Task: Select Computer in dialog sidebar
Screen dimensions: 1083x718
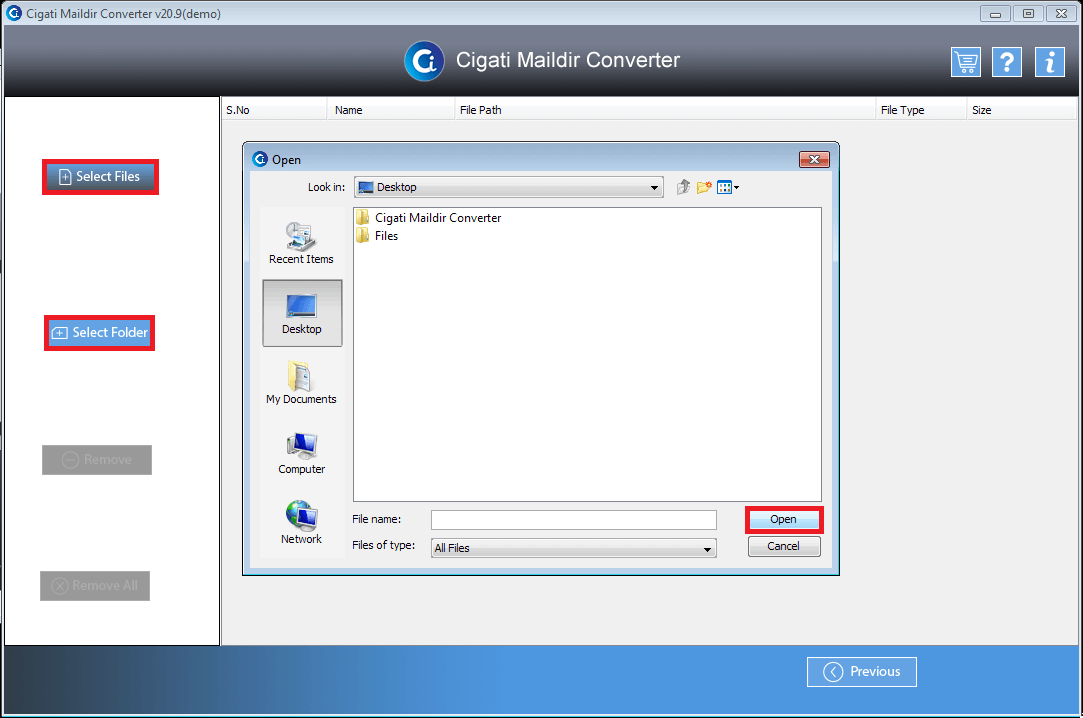Action: coord(301,454)
